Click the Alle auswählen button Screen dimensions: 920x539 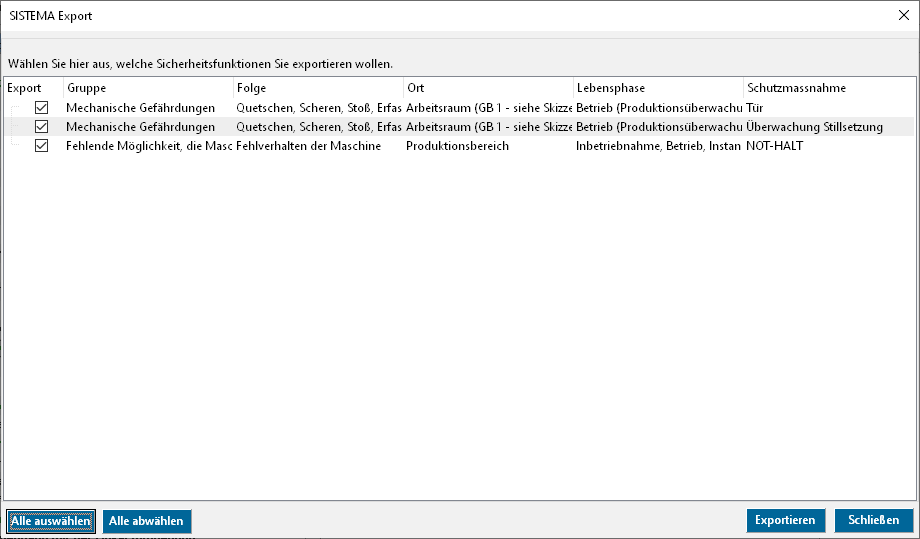click(50, 521)
